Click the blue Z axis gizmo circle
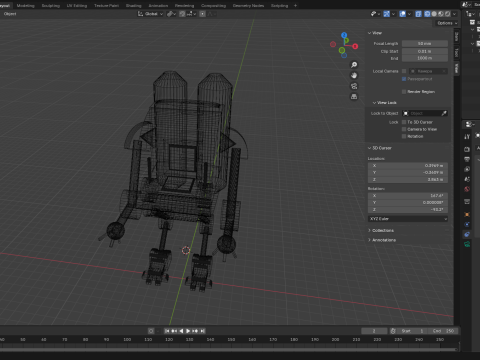 point(344,35)
